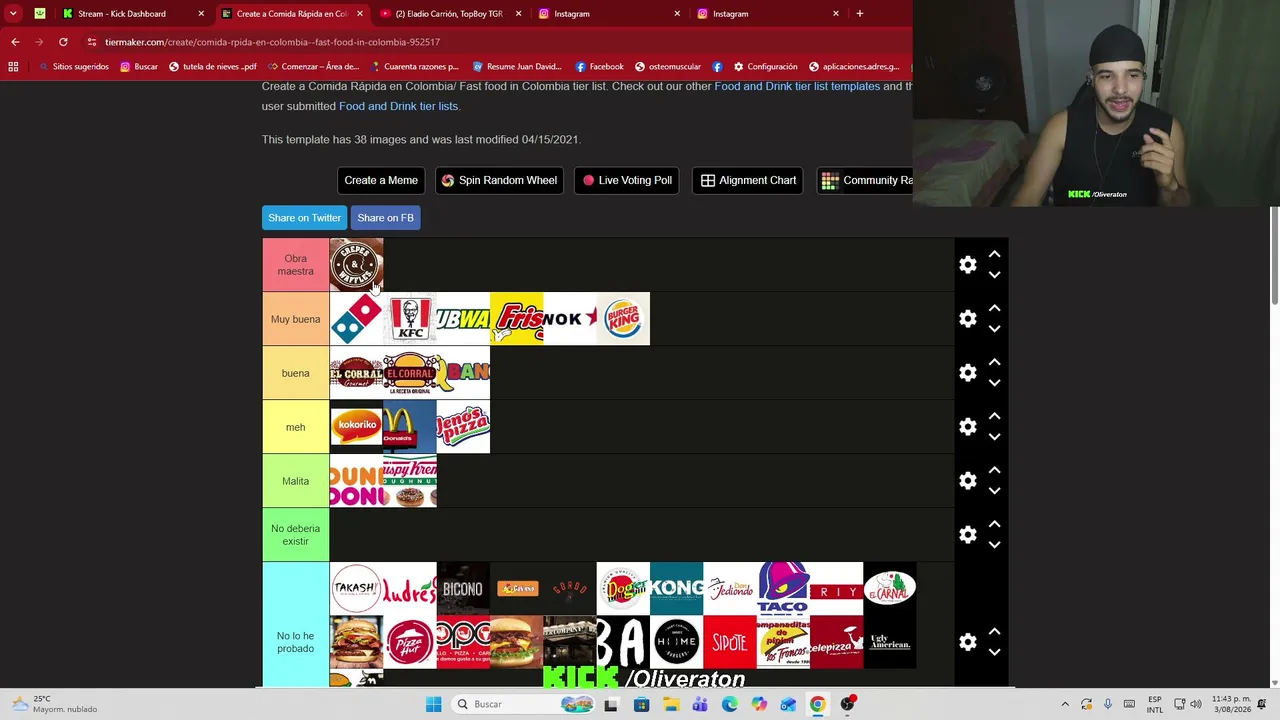Select the Crepes & Waffles logo
The image size is (1280, 720).
pos(356,265)
